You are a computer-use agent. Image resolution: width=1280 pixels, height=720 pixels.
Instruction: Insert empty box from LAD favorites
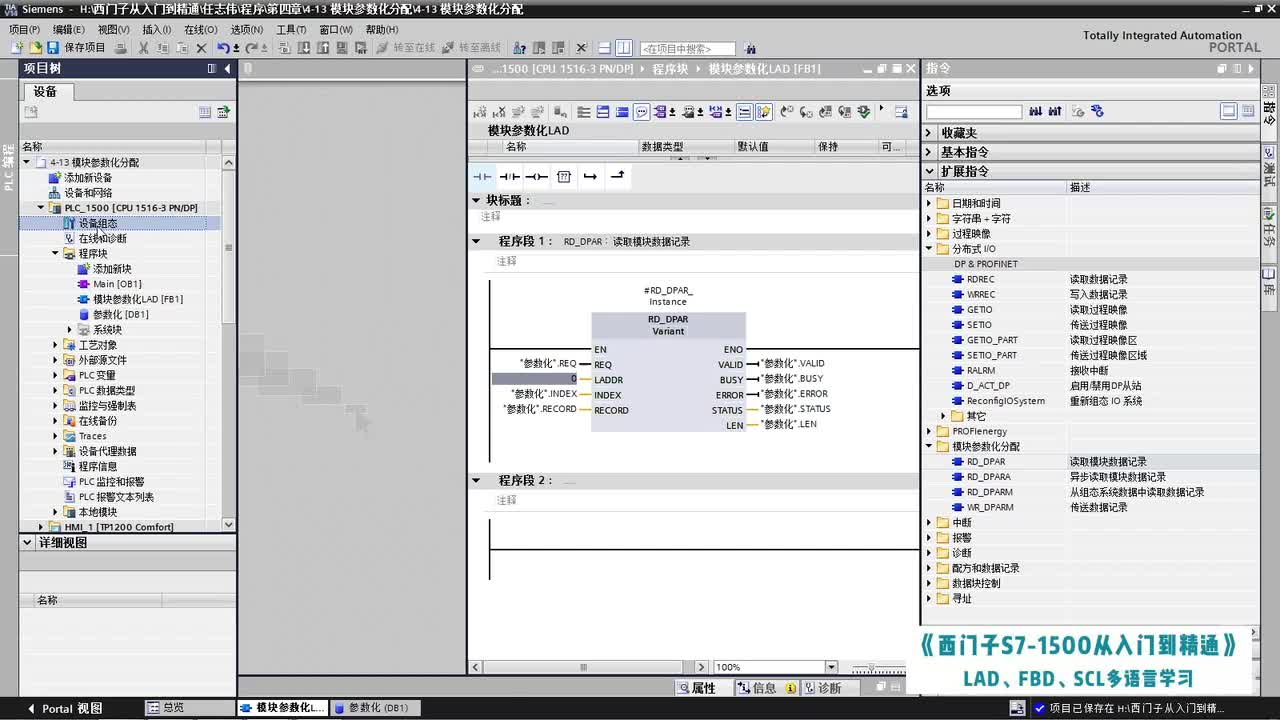563,177
